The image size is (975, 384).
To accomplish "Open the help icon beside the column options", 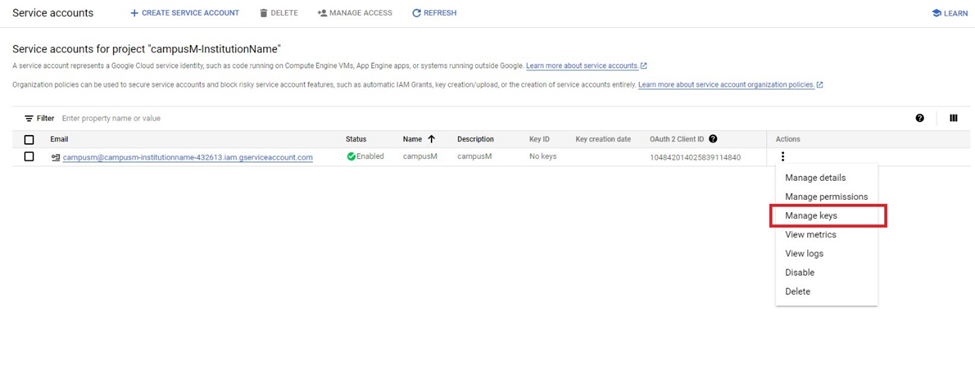I will pos(920,118).
